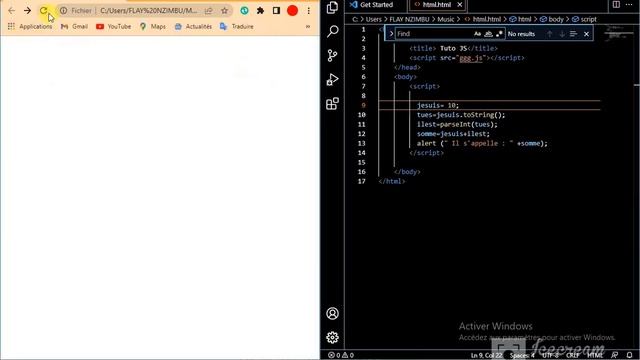
Task: Open Chrome Extensions puzzle icon
Action: click(x=260, y=11)
